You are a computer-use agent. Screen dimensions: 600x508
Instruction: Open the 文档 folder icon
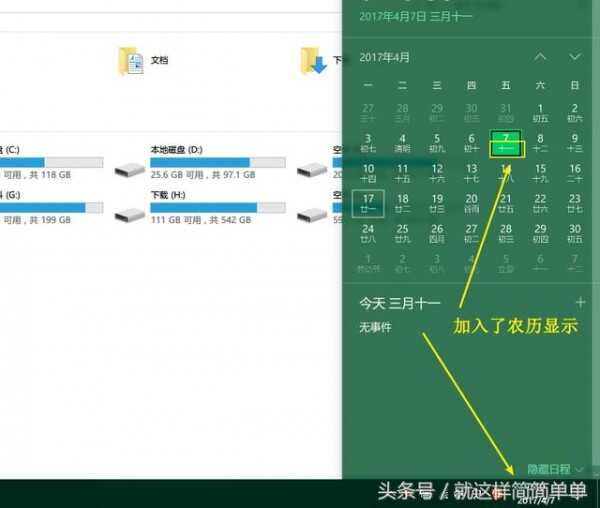click(x=130, y=61)
